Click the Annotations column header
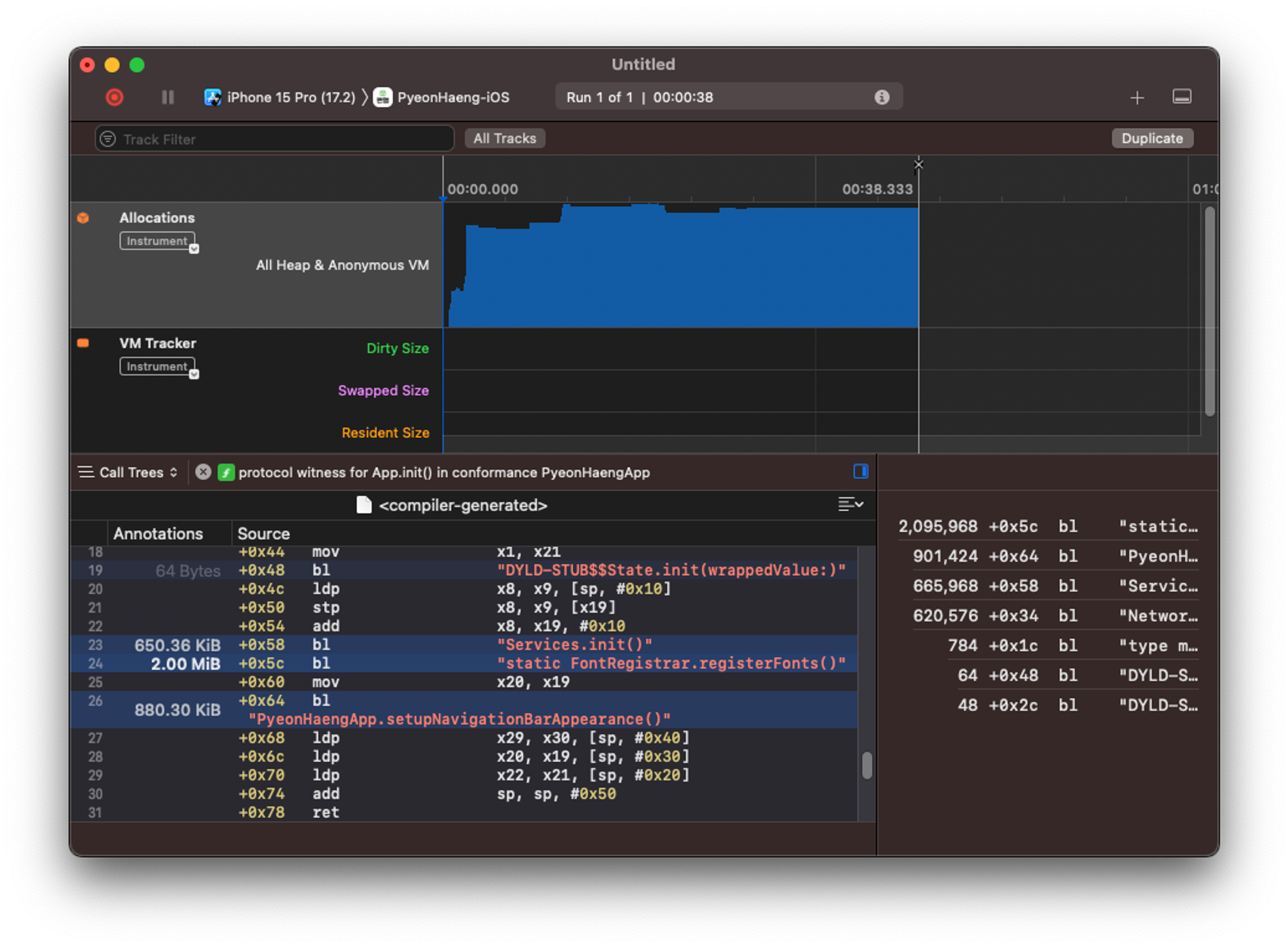This screenshot has height=948, width=1288. coord(158,534)
